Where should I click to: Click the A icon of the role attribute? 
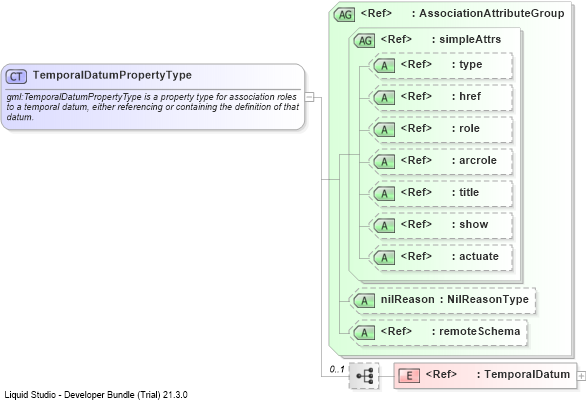tap(384, 130)
